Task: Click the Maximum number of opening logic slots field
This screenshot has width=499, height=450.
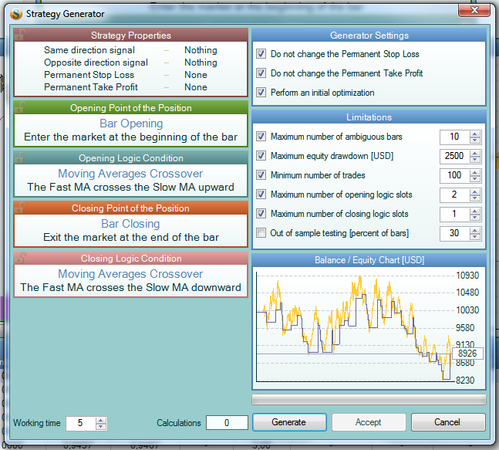Action: (x=454, y=195)
